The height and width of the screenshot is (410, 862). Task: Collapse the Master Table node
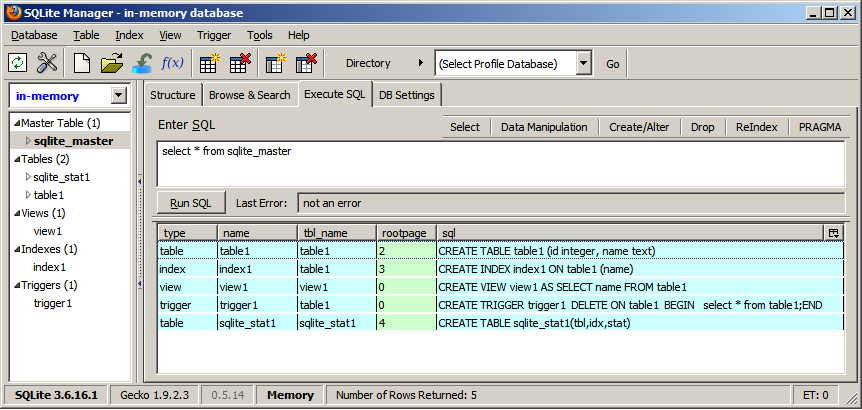(x=17, y=123)
